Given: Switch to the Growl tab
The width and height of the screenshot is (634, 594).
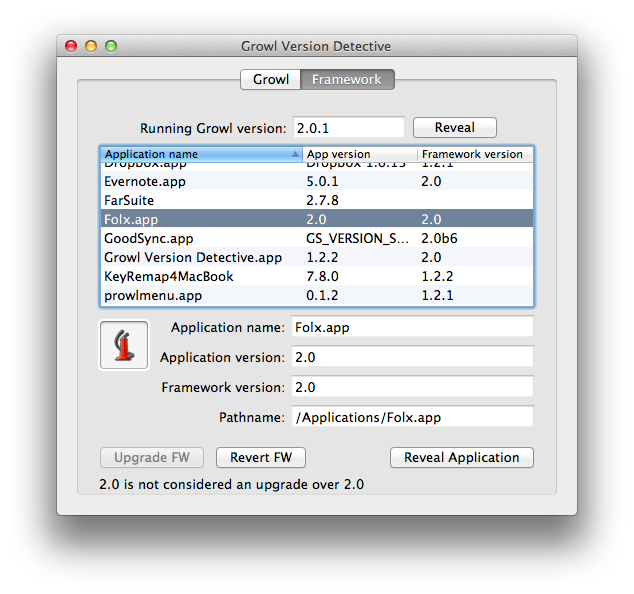Looking at the screenshot, I should tap(271, 79).
